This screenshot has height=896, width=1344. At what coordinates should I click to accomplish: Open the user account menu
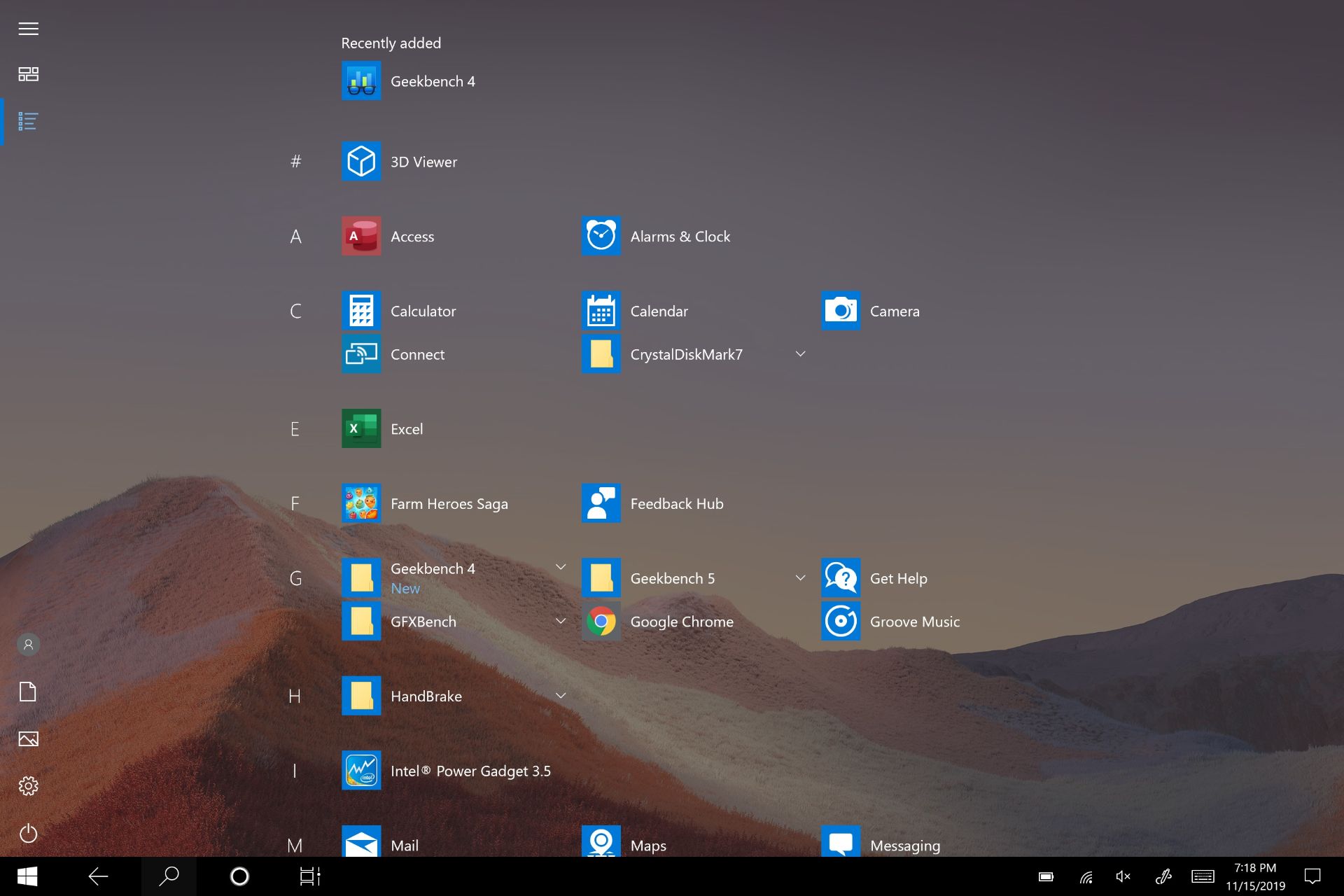coord(28,645)
